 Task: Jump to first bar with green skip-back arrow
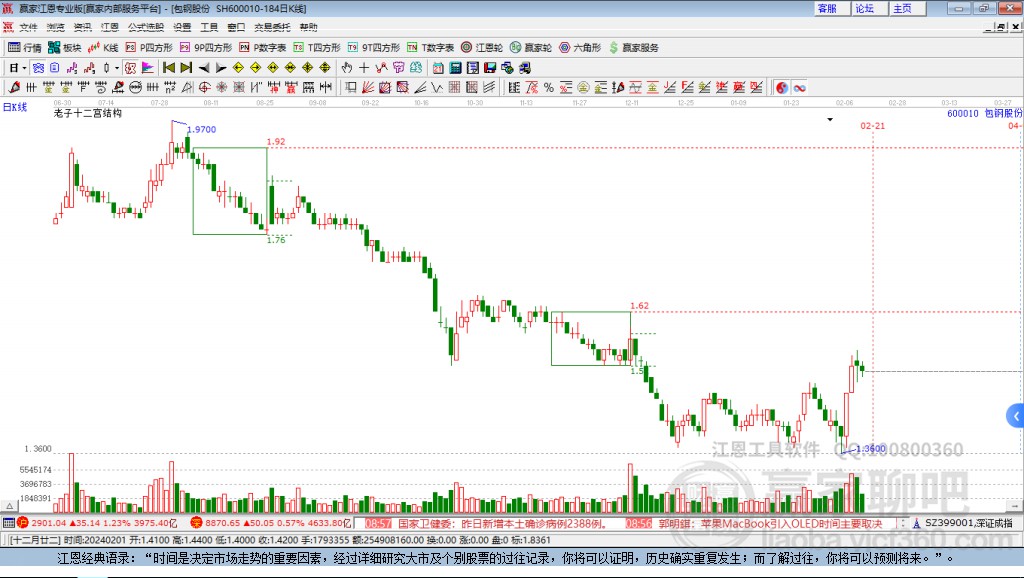point(168,67)
